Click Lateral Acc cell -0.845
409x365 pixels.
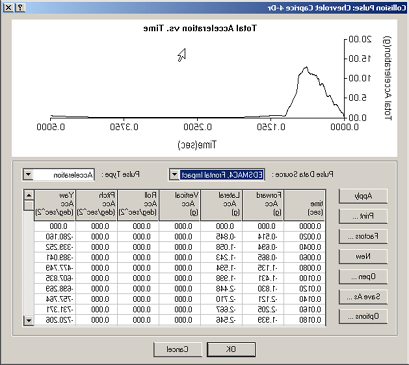click(221, 237)
